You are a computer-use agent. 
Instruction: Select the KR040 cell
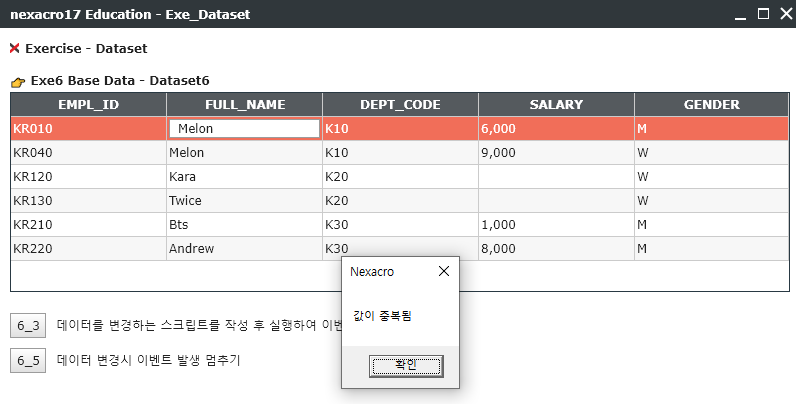click(88, 153)
